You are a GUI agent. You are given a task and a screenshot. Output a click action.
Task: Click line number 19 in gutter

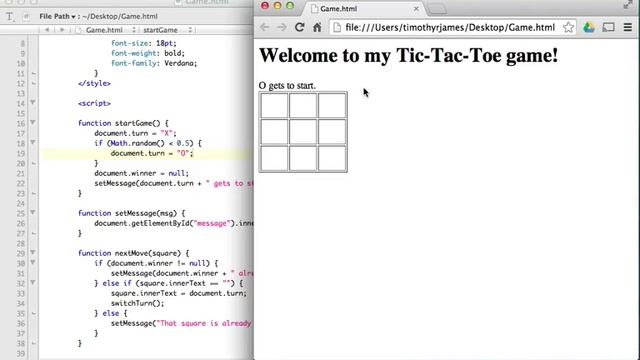pos(21,153)
